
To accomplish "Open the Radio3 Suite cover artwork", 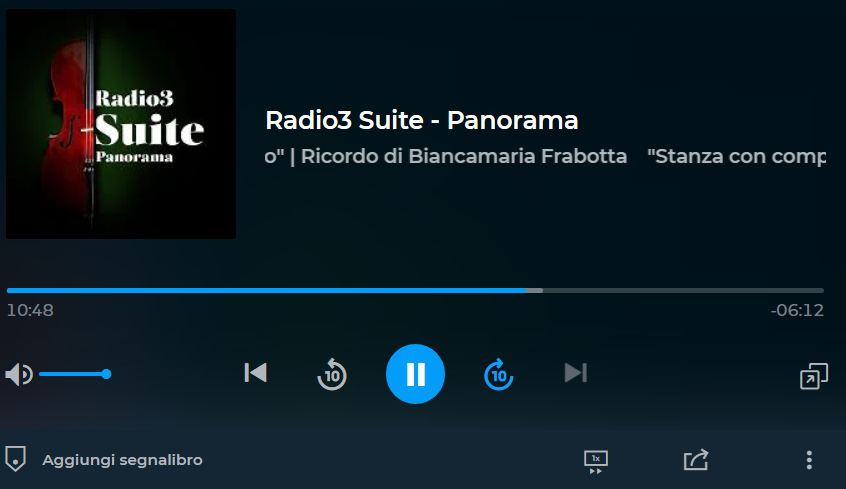I will 121,124.
